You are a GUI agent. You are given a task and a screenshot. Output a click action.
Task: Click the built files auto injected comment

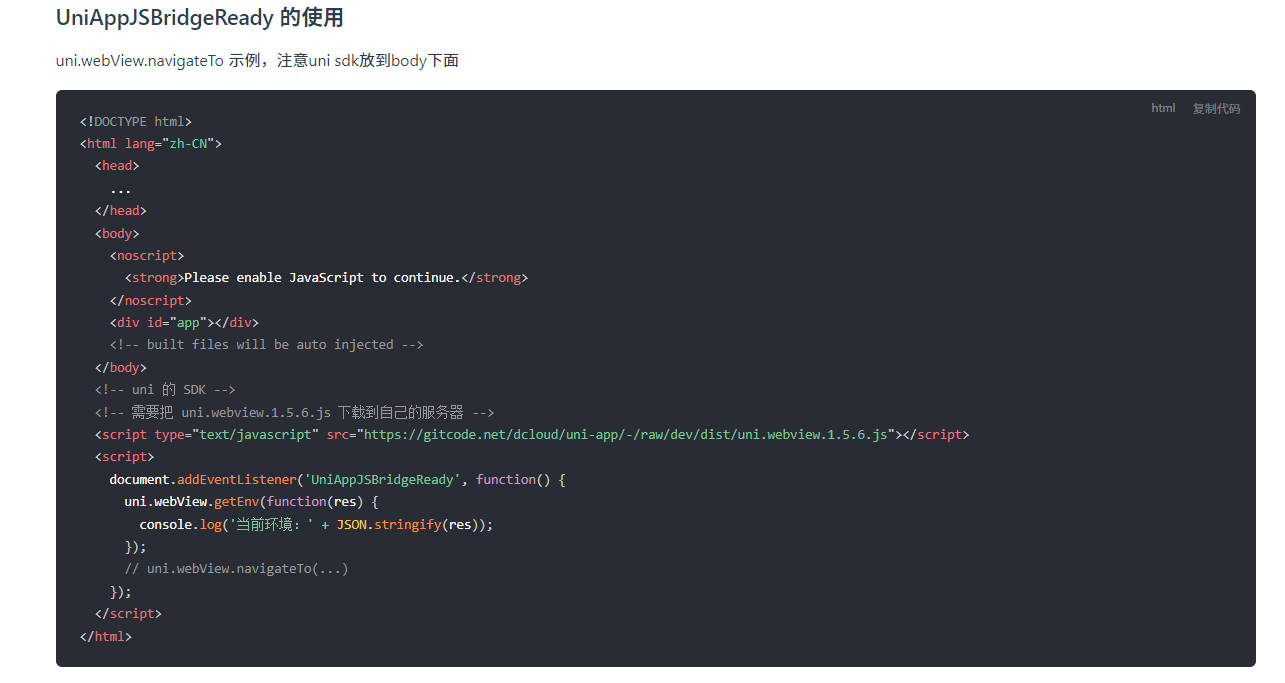[266, 345]
